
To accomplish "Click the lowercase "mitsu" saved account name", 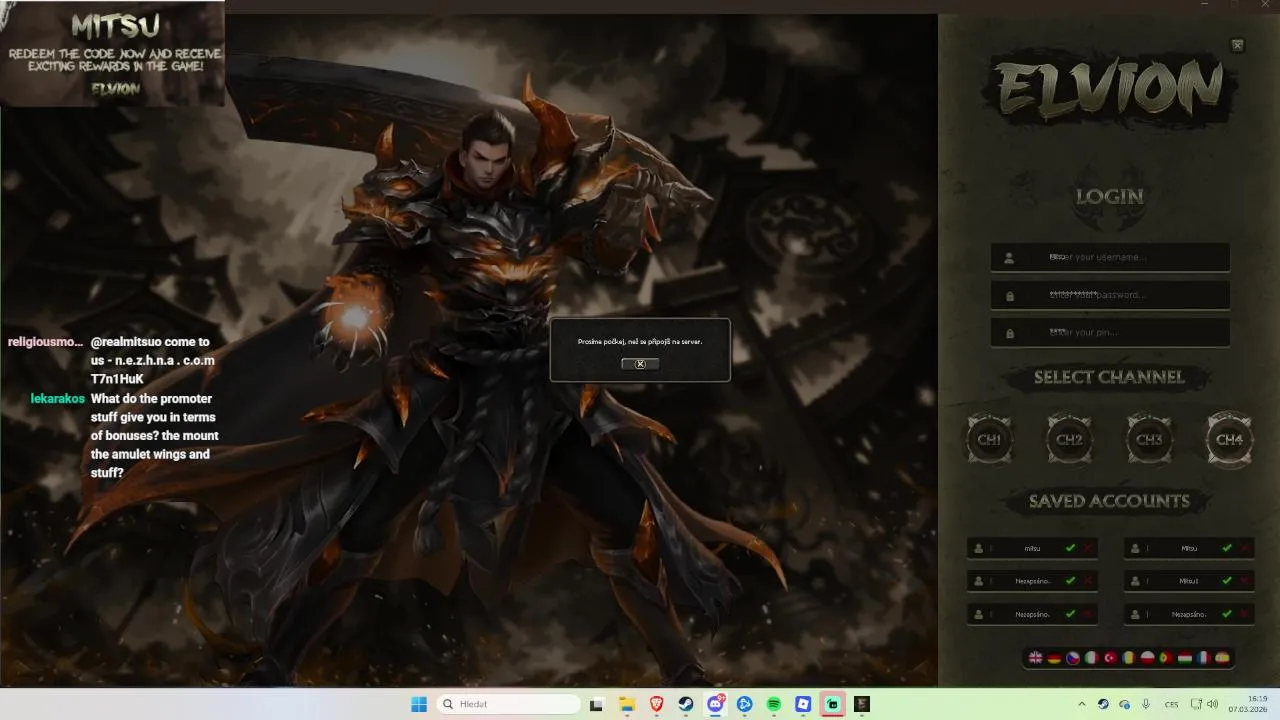I will click(1032, 548).
